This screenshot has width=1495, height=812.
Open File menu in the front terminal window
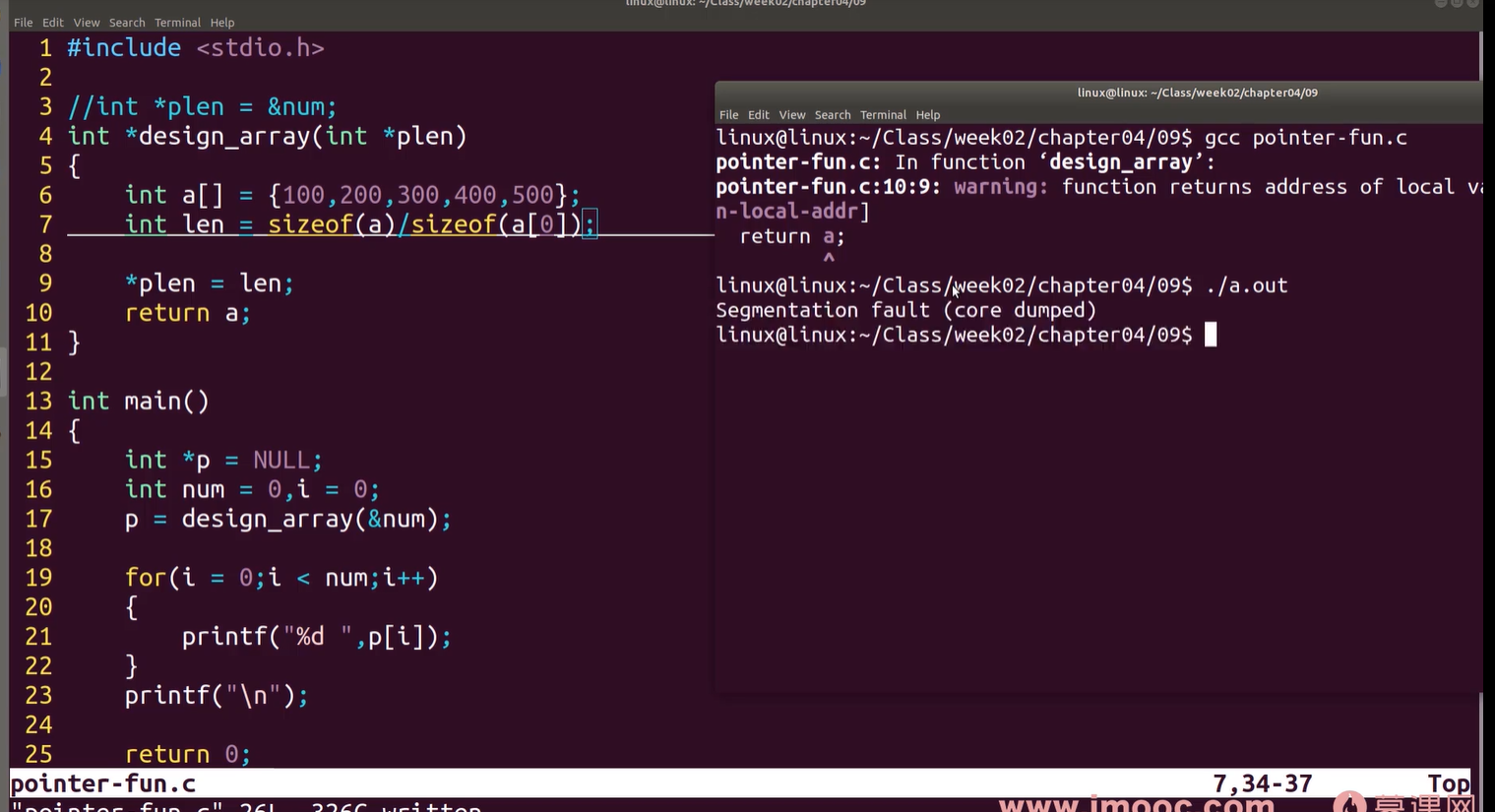point(728,115)
